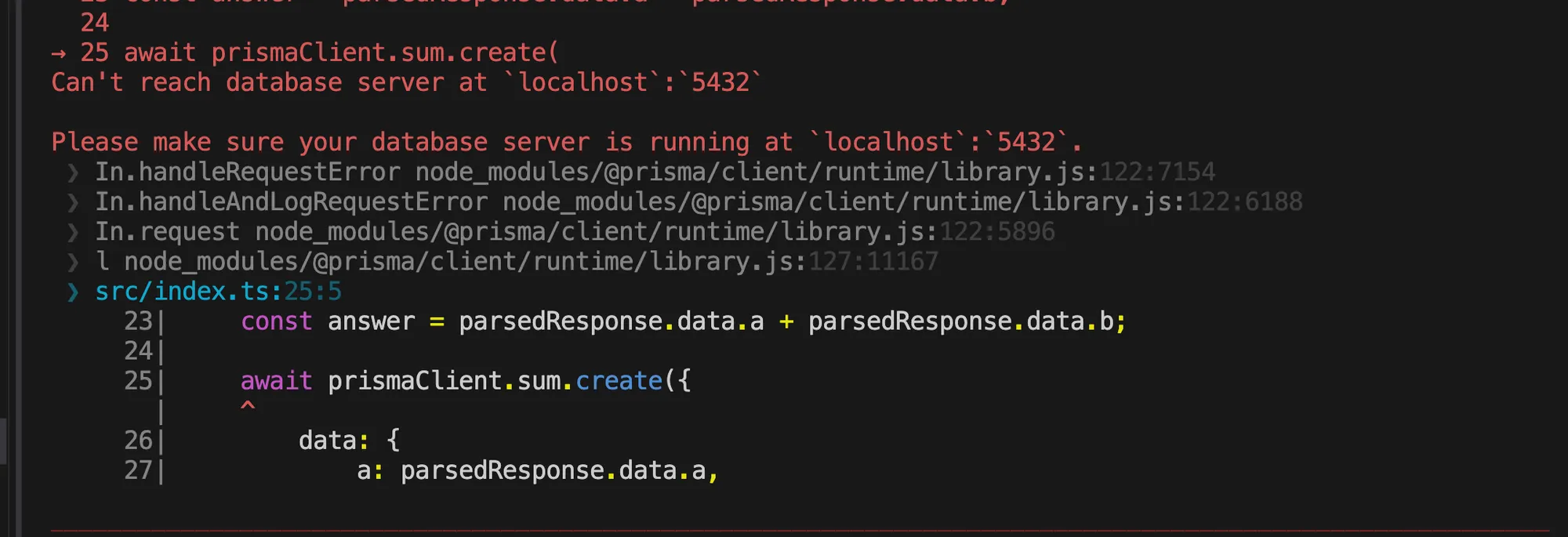Expand the In.request stack frame chevron
This screenshot has height=537, width=1568.
coord(73,232)
